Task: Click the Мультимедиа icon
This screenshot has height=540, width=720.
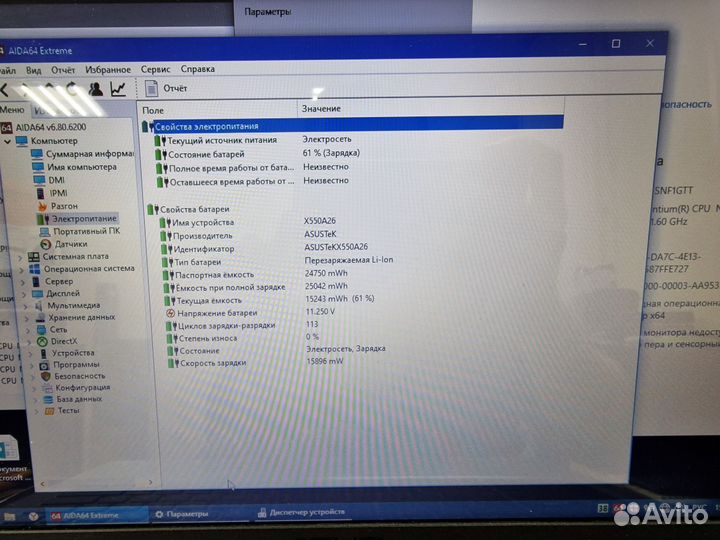Action: (39, 305)
